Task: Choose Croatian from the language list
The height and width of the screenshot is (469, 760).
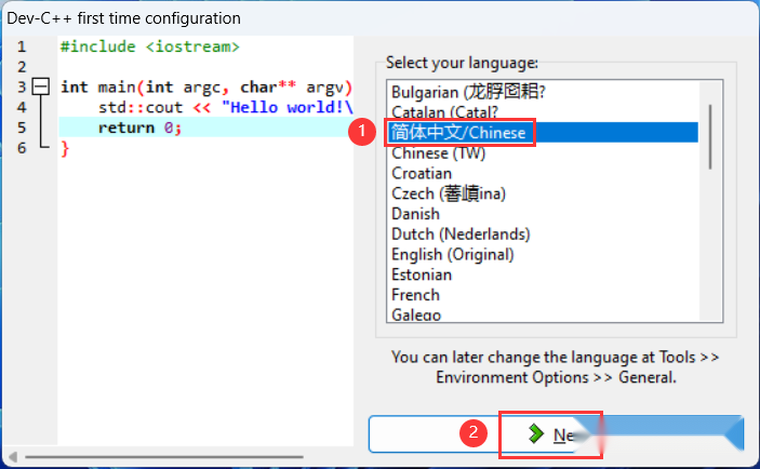Action: [543, 173]
